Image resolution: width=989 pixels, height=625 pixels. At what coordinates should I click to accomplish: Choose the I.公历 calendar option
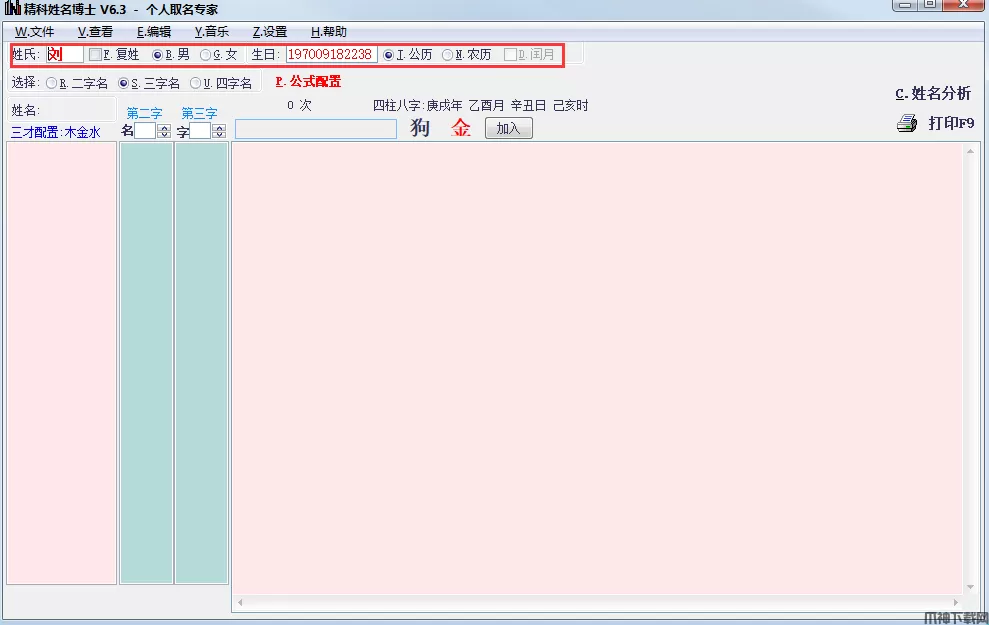pos(389,55)
